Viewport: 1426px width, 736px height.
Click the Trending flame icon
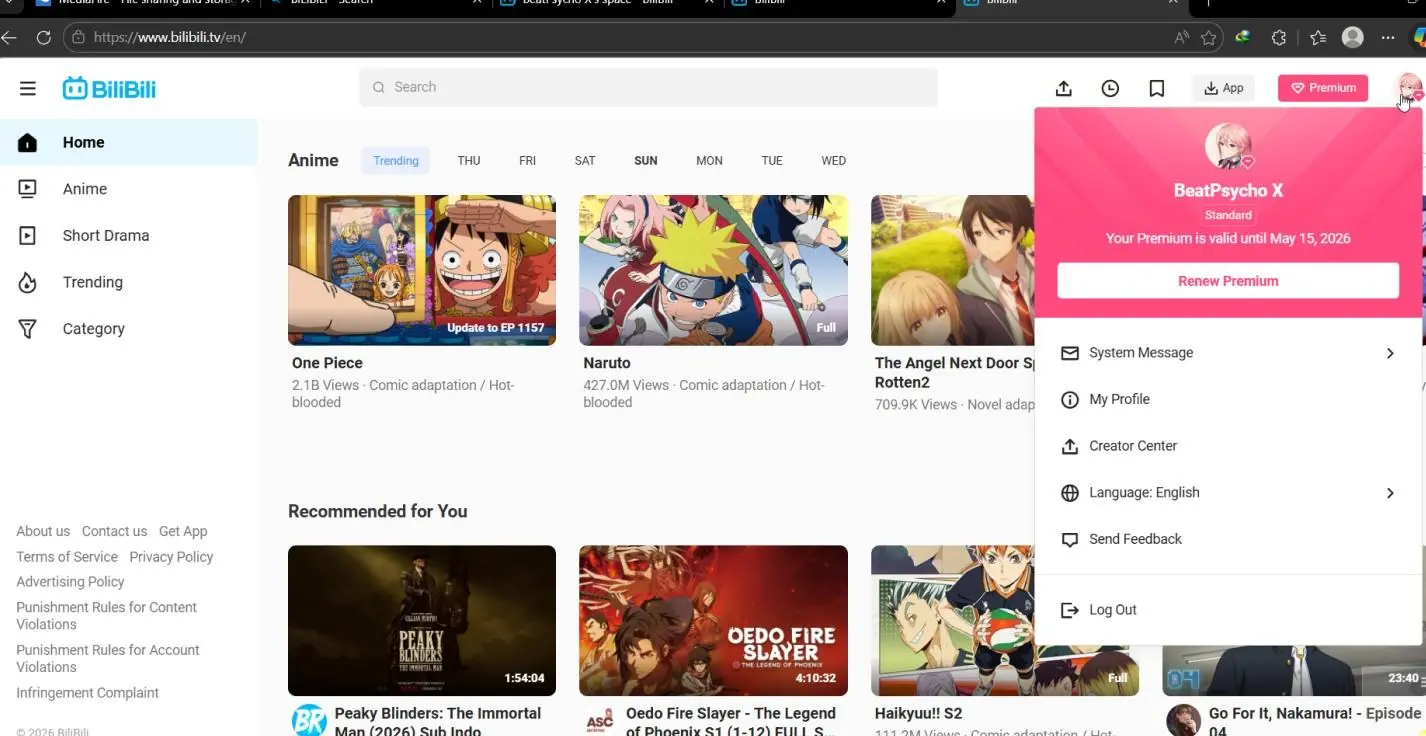tap(28, 282)
